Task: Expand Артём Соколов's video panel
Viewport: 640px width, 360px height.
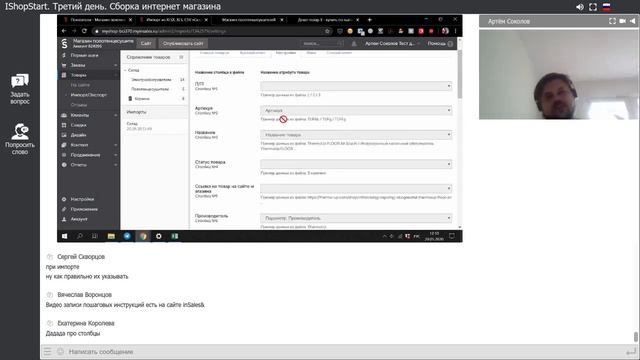Action: tap(612, 21)
